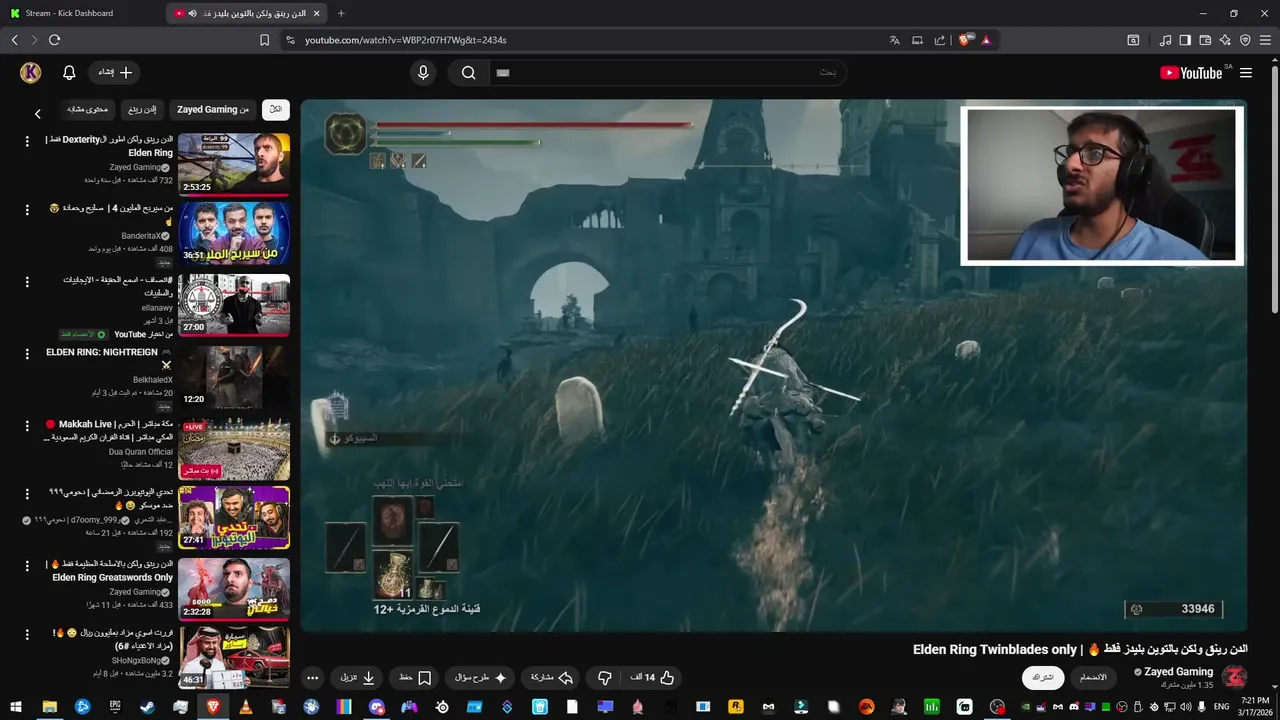Open options for d7oomy_999 challenge video
1280x720 pixels.
tap(27, 493)
